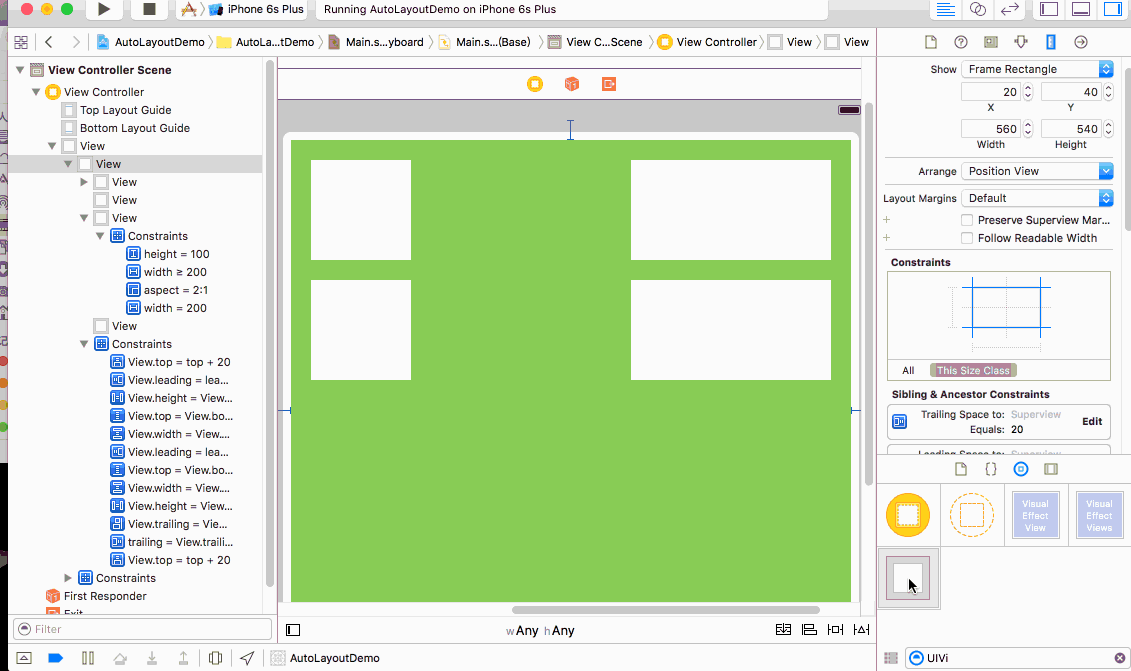Screen dimensions: 1131x671
Task: Click the Run (play) button in toolbar
Action: click(x=104, y=9)
